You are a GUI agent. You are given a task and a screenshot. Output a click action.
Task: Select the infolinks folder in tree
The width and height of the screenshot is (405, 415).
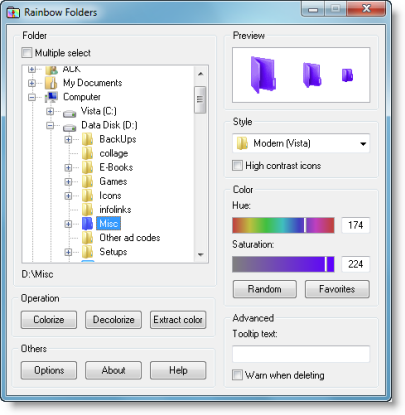tap(115, 210)
